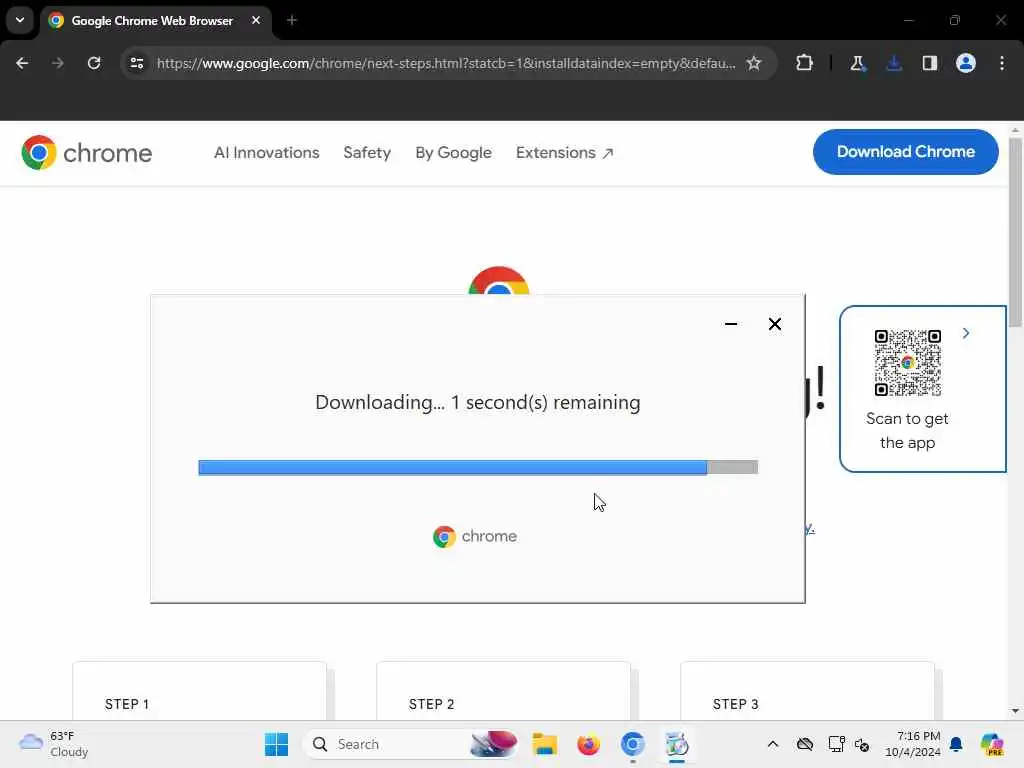Viewport: 1024px width, 768px height.
Task: Click the muted volume tray icon
Action: (861, 744)
